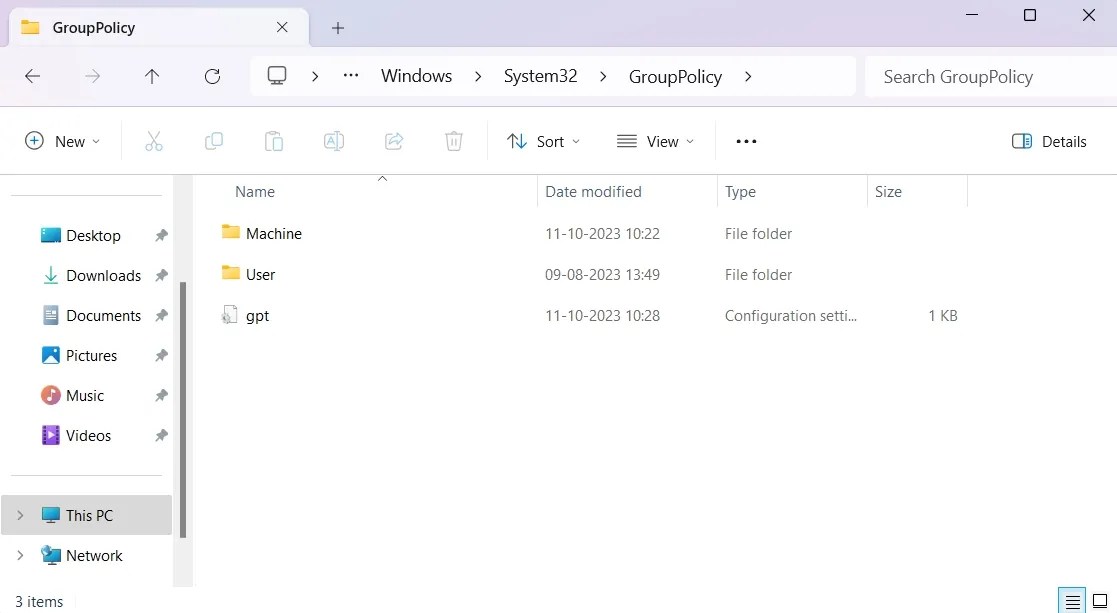Expand This PC in the sidebar
The width and height of the screenshot is (1117, 613).
pyautogui.click(x=19, y=515)
